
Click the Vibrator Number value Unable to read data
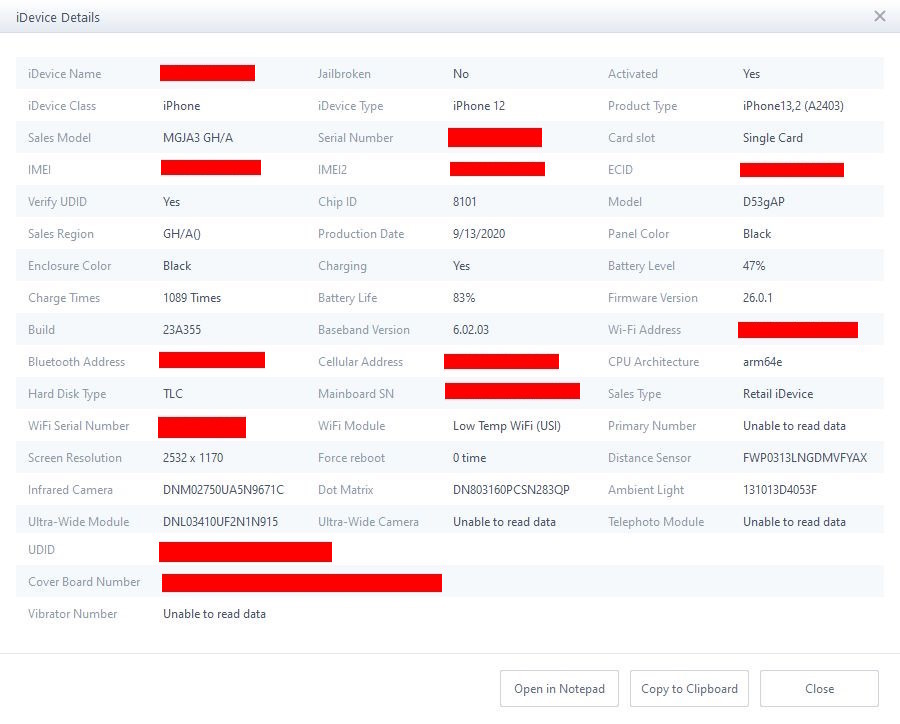tap(214, 614)
